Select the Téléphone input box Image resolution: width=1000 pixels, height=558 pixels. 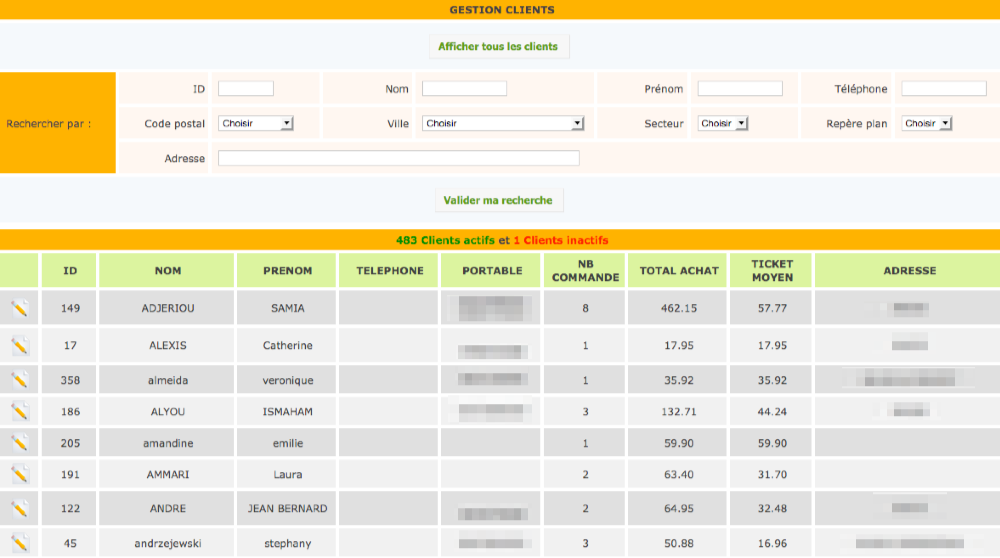[944, 89]
